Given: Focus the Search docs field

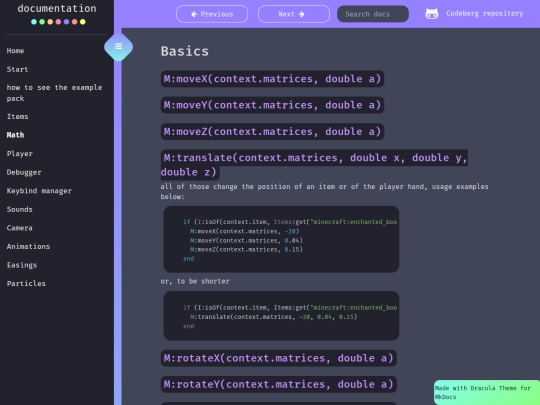Looking at the screenshot, I should (373, 14).
